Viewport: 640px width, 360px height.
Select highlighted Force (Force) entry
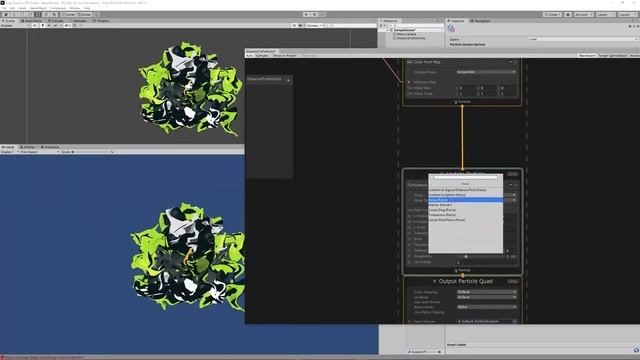pyautogui.click(x=465, y=200)
